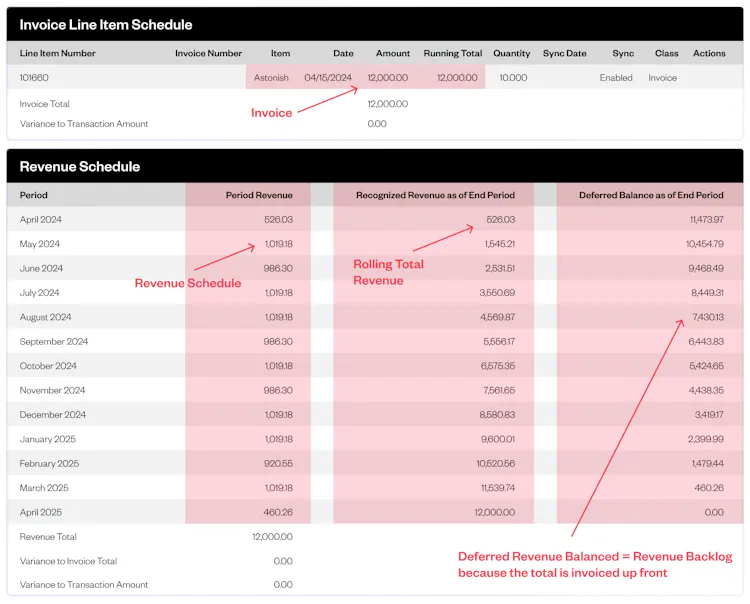Click recognized revenue value 10,520.56
The width and height of the screenshot is (750, 604).
(496, 463)
